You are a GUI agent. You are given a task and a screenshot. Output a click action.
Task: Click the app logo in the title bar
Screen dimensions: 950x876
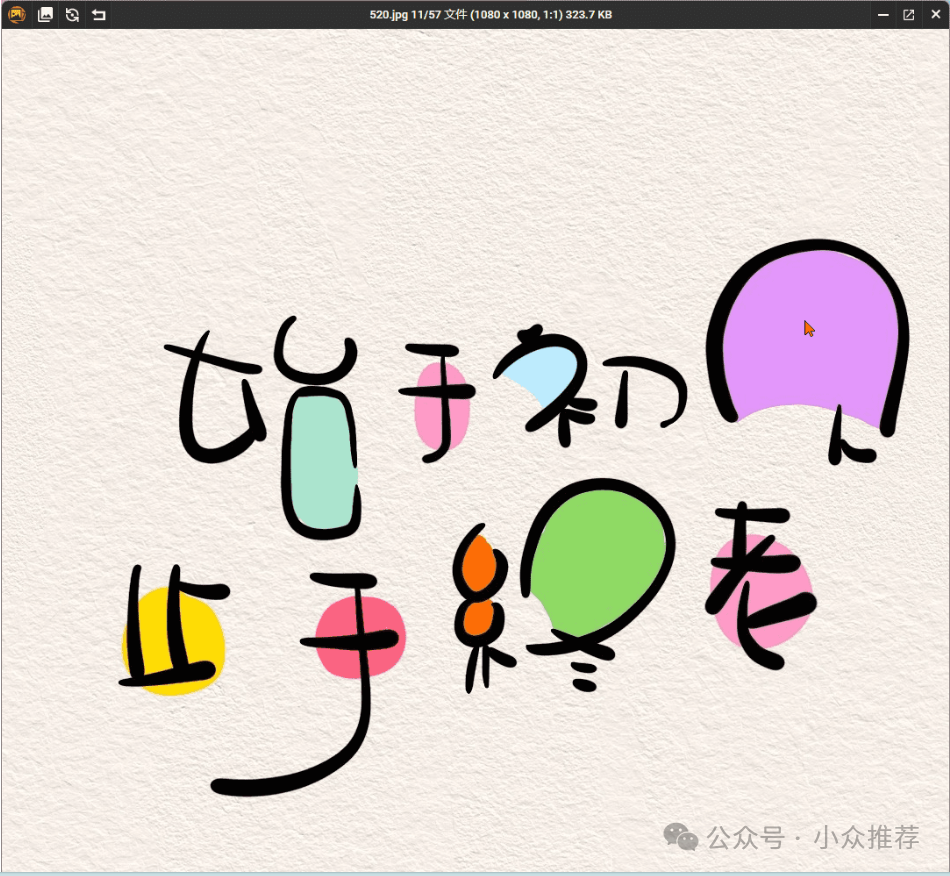[17, 15]
